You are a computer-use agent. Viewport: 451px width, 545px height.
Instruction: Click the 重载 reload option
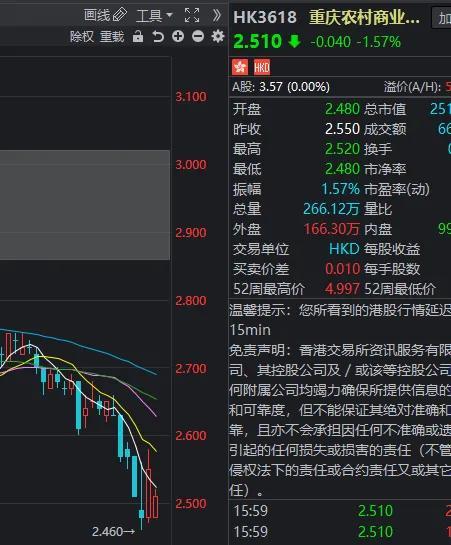coord(112,36)
